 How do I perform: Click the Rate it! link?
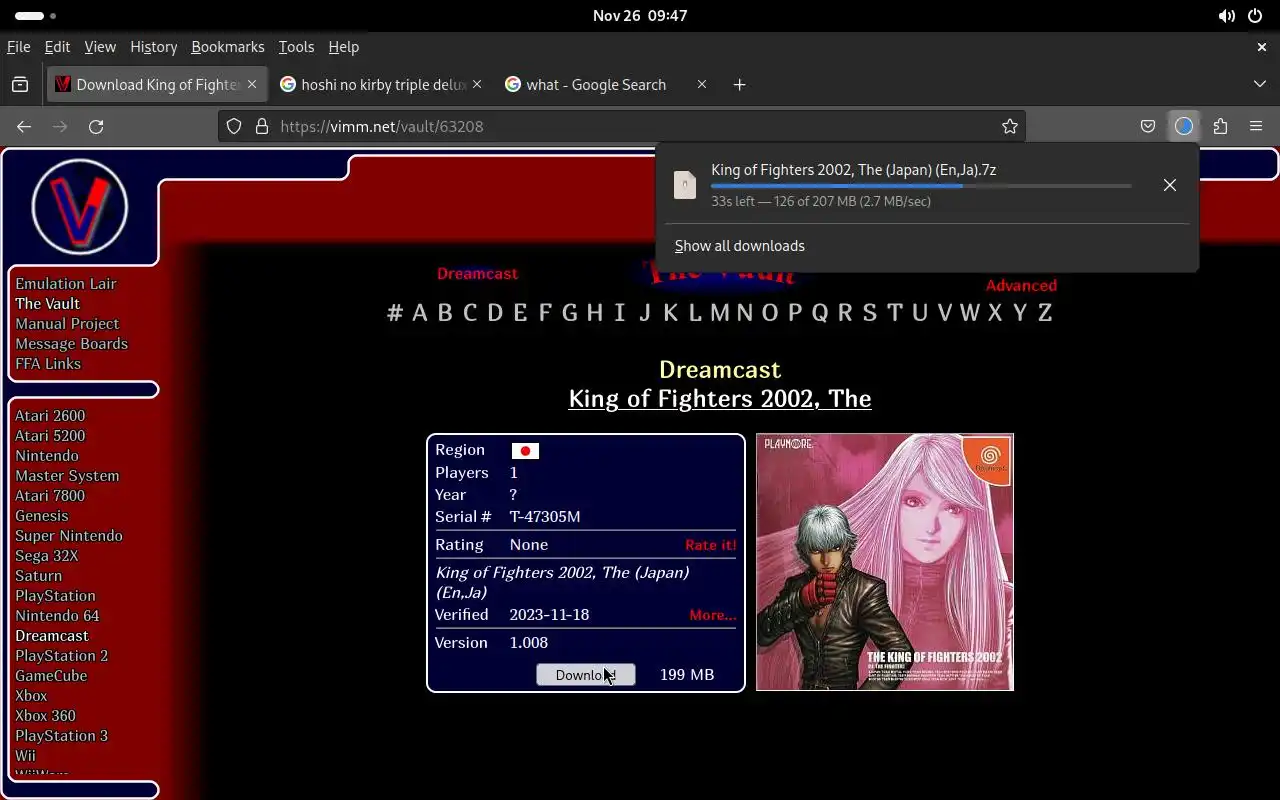click(x=710, y=545)
